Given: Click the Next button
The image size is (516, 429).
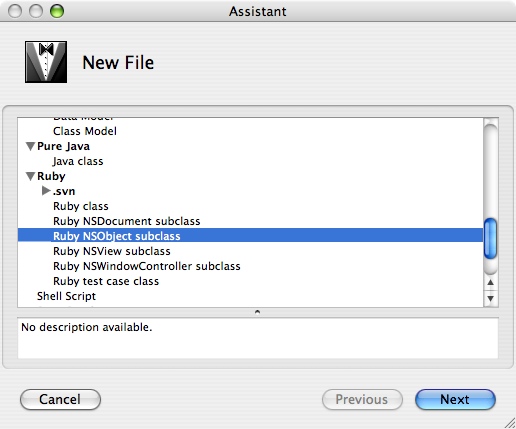Looking at the screenshot, I should [x=455, y=399].
